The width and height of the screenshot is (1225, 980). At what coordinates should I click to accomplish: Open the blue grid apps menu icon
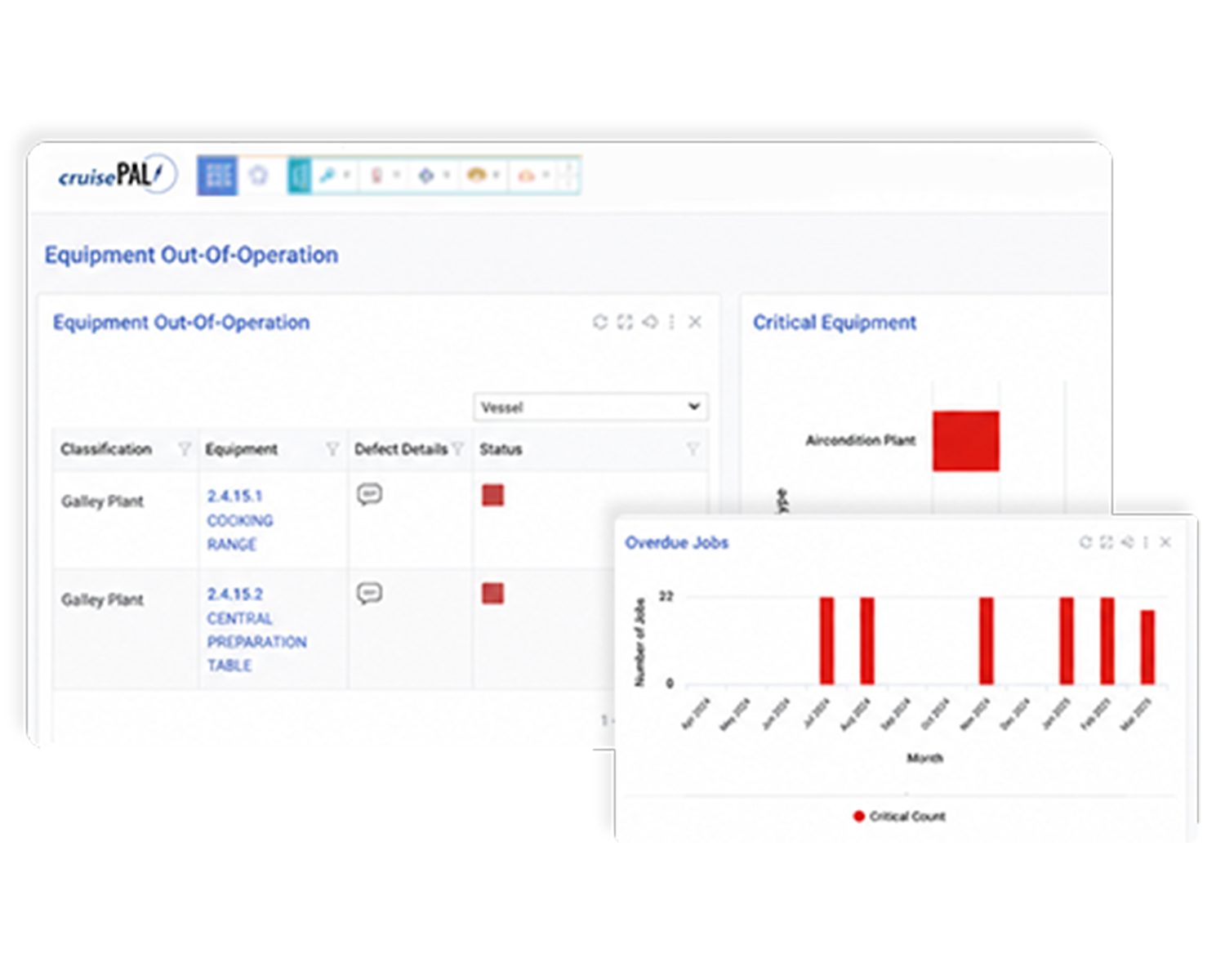click(x=217, y=176)
